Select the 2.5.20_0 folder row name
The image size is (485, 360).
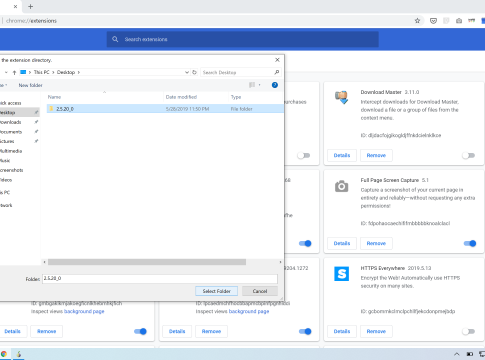[65, 109]
